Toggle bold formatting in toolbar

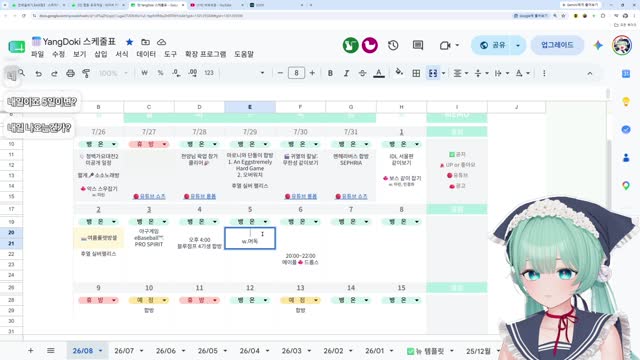[330, 73]
